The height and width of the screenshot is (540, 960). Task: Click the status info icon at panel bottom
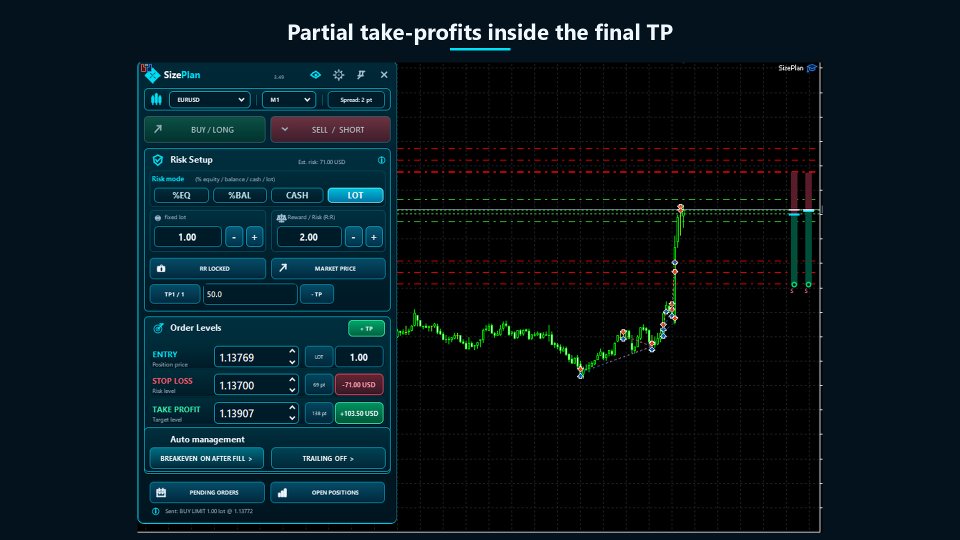pos(156,511)
